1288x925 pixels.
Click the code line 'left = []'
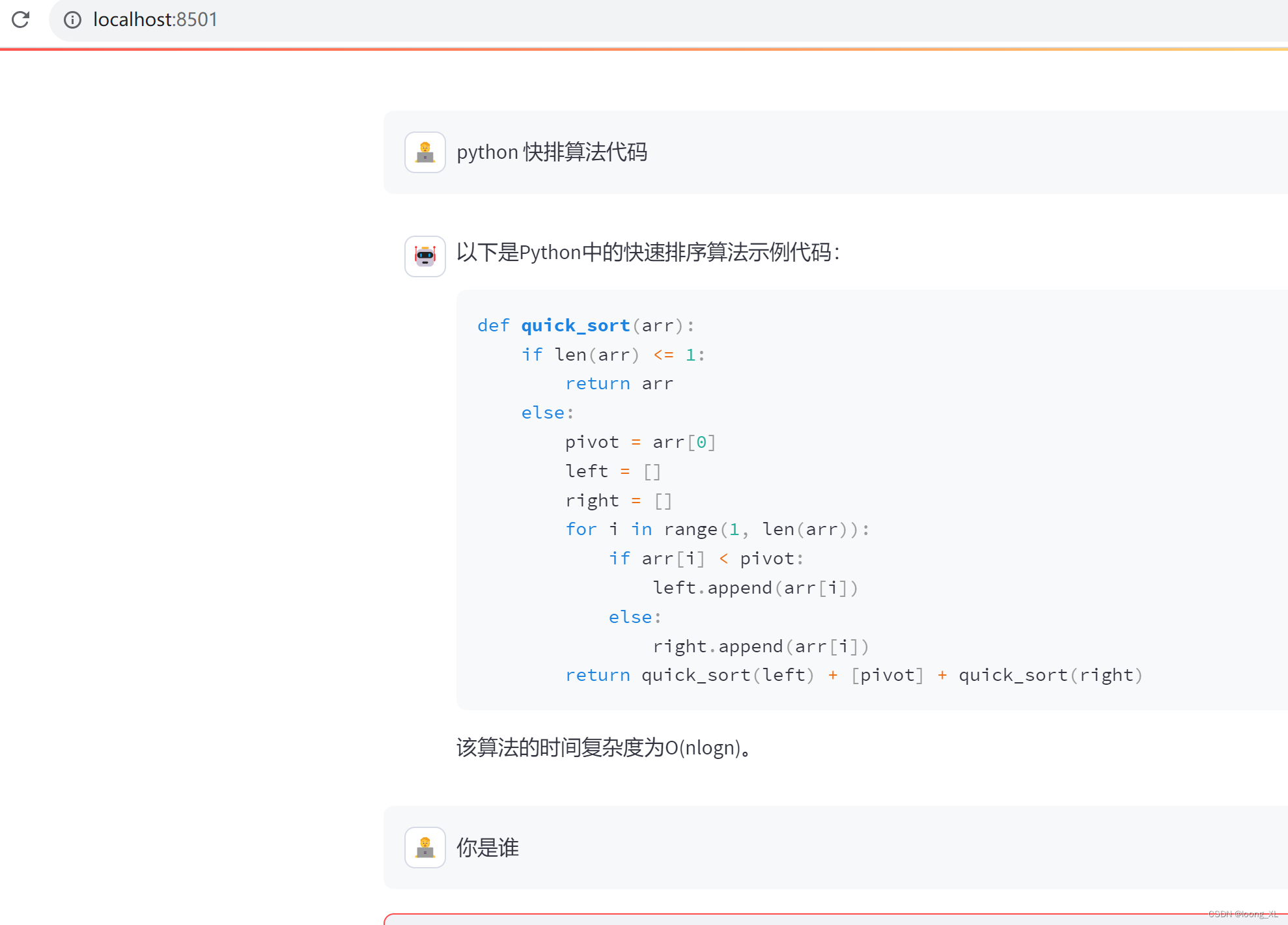tap(613, 471)
